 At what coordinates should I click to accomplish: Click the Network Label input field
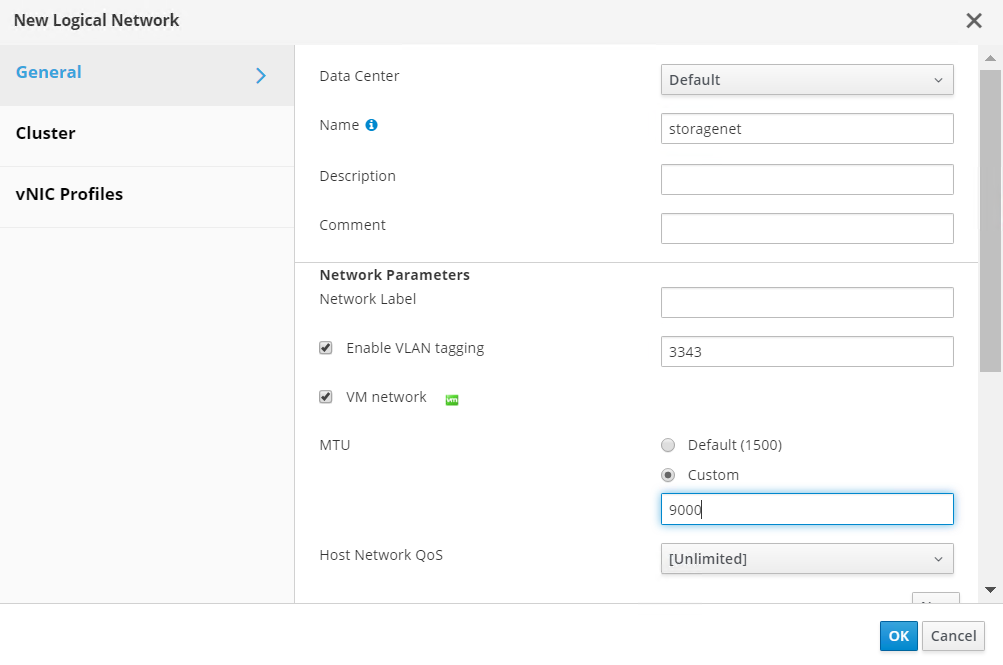pos(807,302)
